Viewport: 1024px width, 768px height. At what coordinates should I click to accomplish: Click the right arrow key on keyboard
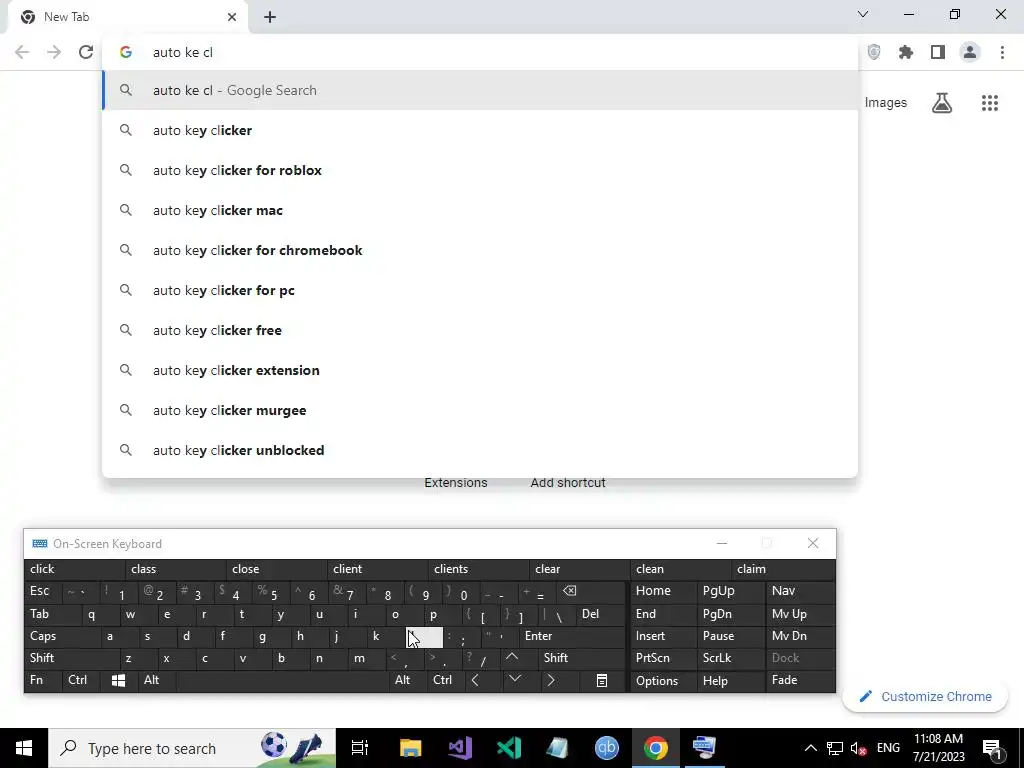[551, 680]
